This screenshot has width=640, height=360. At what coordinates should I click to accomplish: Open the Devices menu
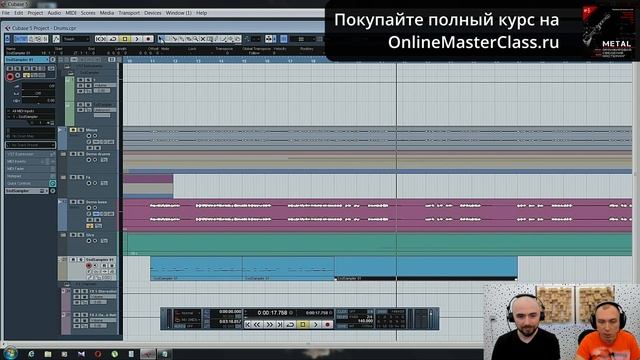(153, 13)
